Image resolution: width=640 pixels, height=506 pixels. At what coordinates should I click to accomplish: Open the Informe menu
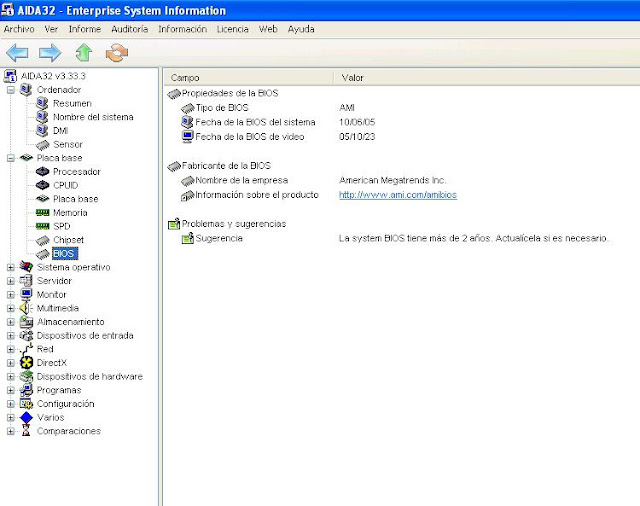pos(84,29)
